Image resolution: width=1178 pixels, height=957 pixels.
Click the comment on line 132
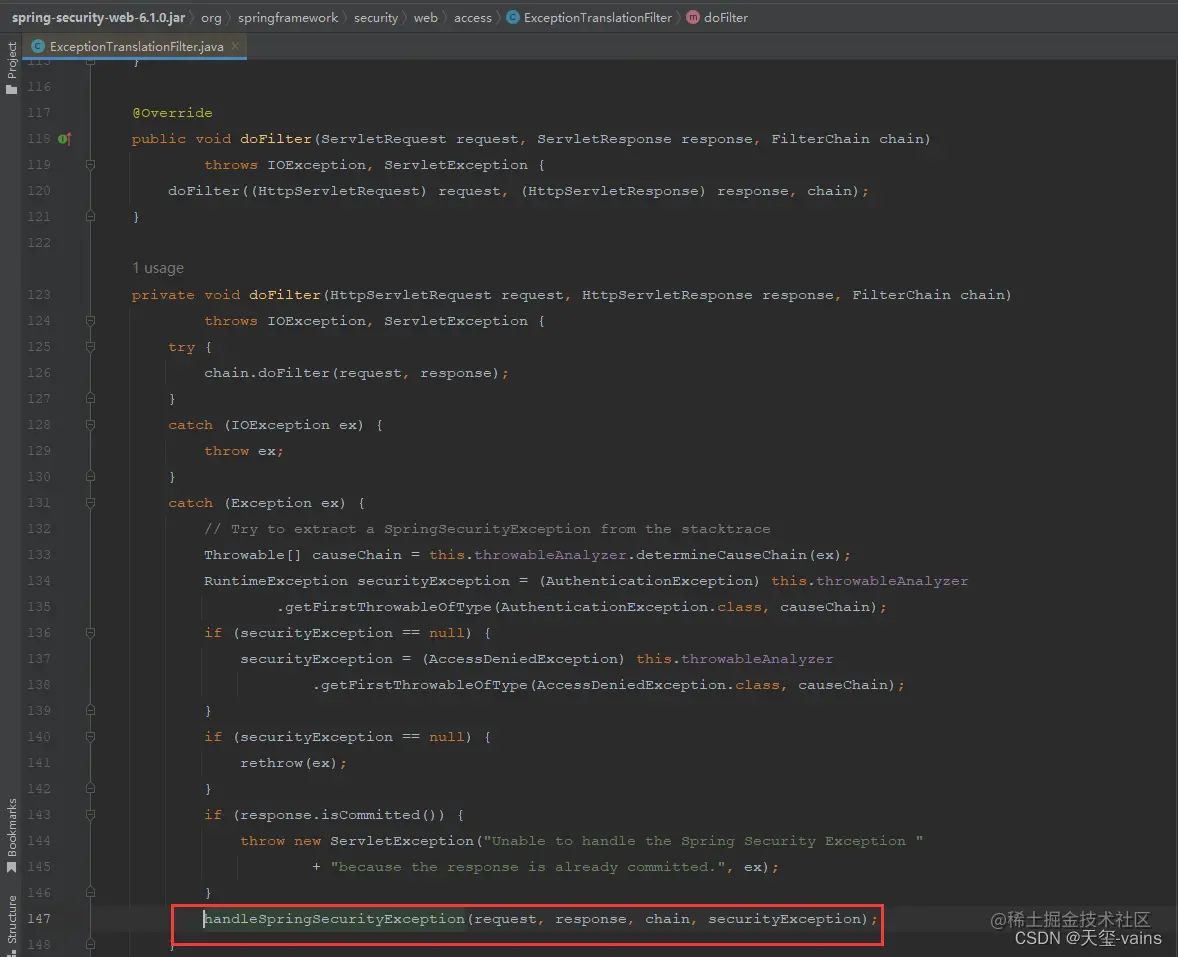(487, 529)
